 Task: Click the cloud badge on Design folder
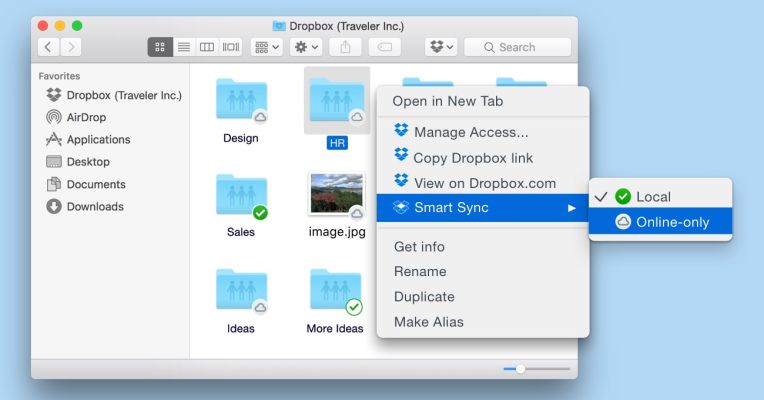click(261, 117)
